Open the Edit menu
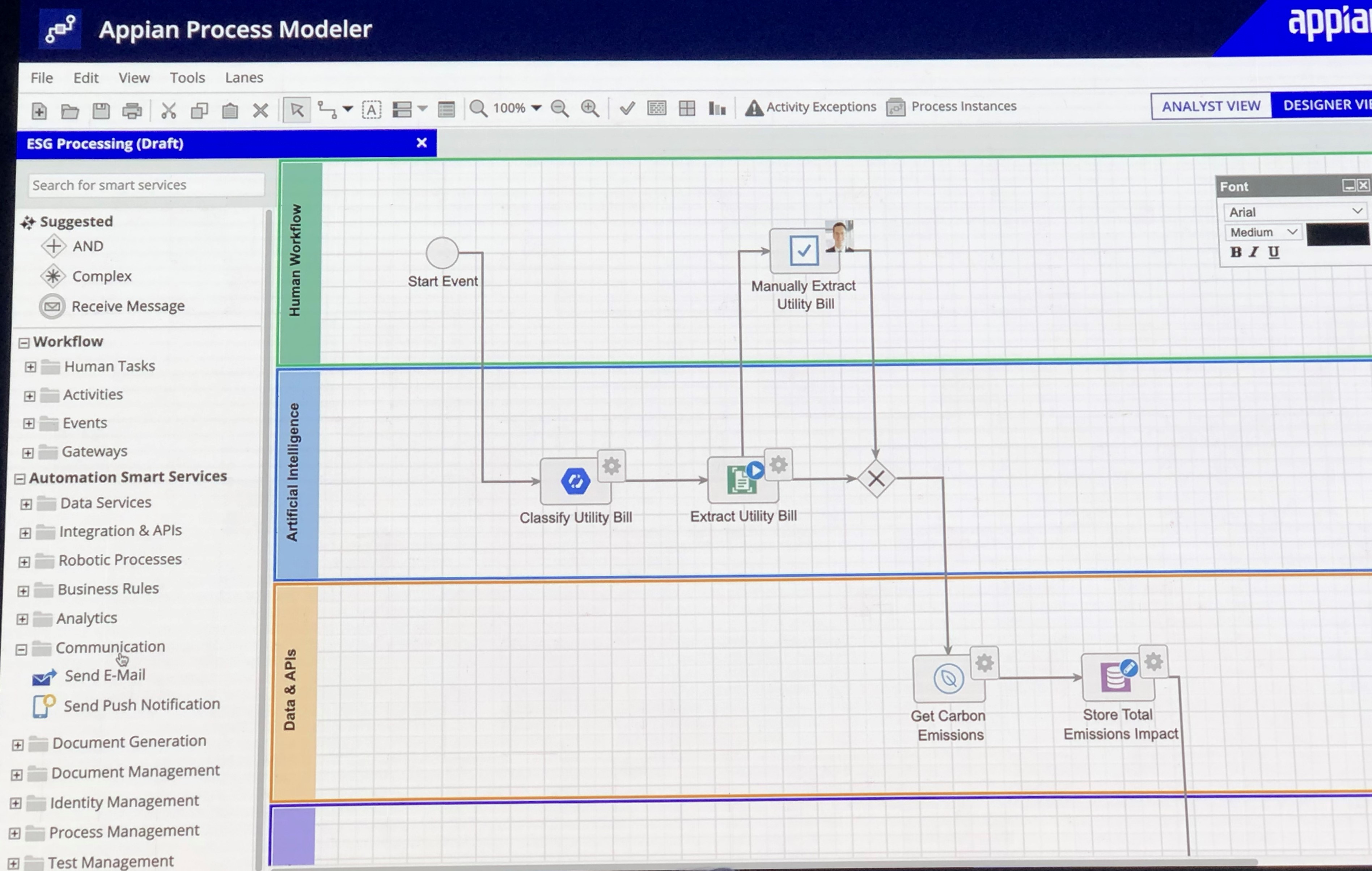Viewport: 1372px width, 871px height. coord(86,78)
